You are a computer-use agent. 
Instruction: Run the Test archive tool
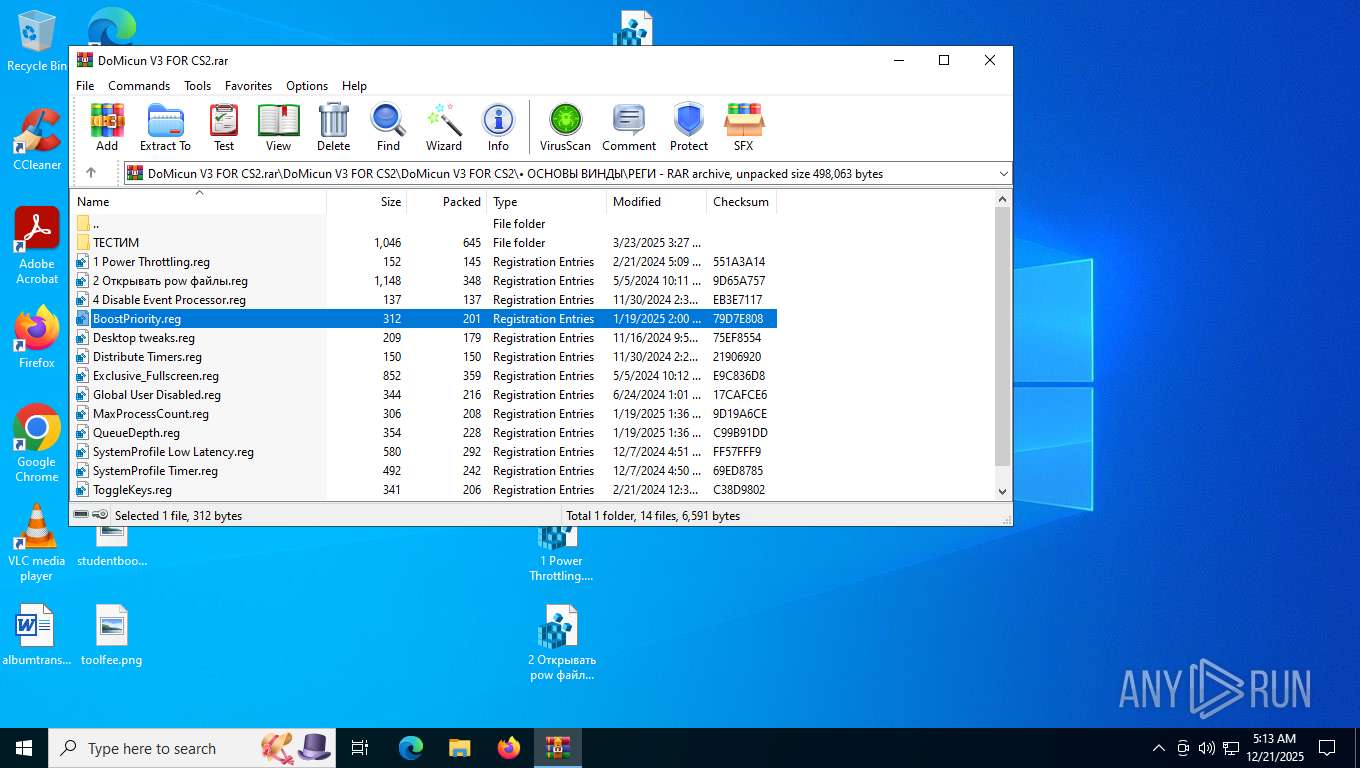224,127
